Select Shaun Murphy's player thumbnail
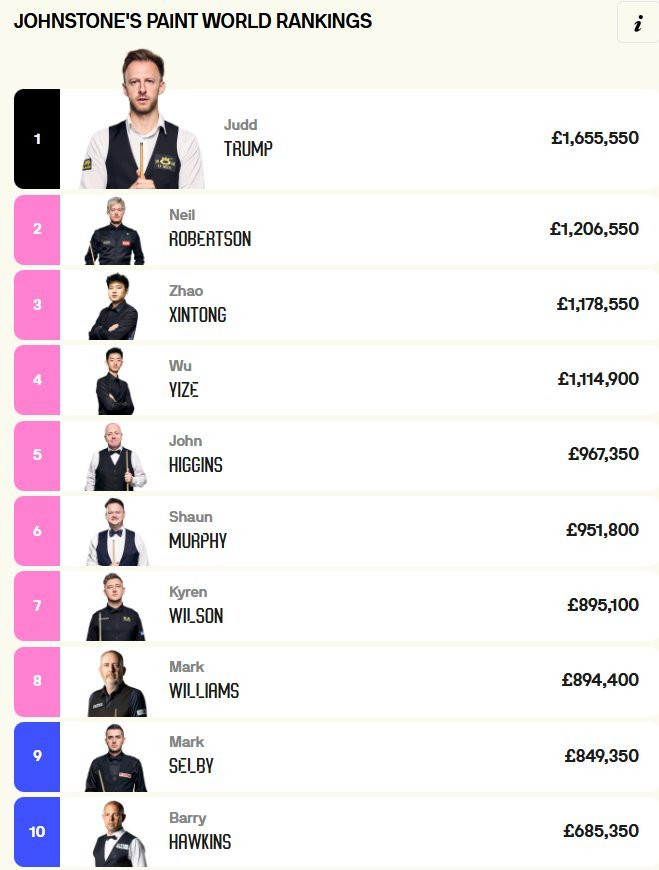 117,532
